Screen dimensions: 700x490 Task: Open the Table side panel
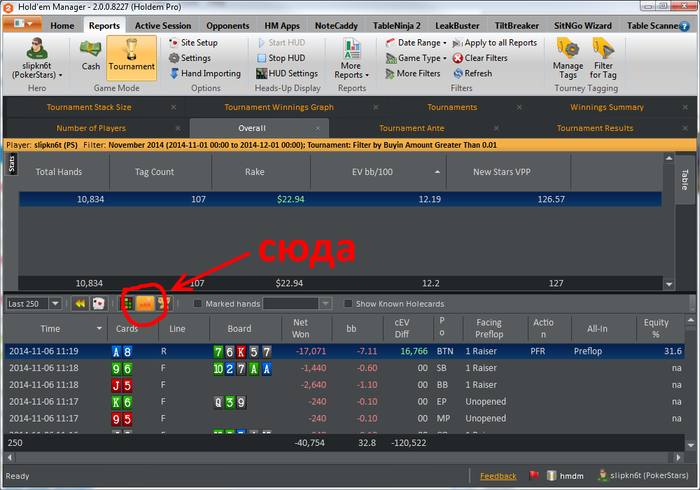[x=685, y=180]
